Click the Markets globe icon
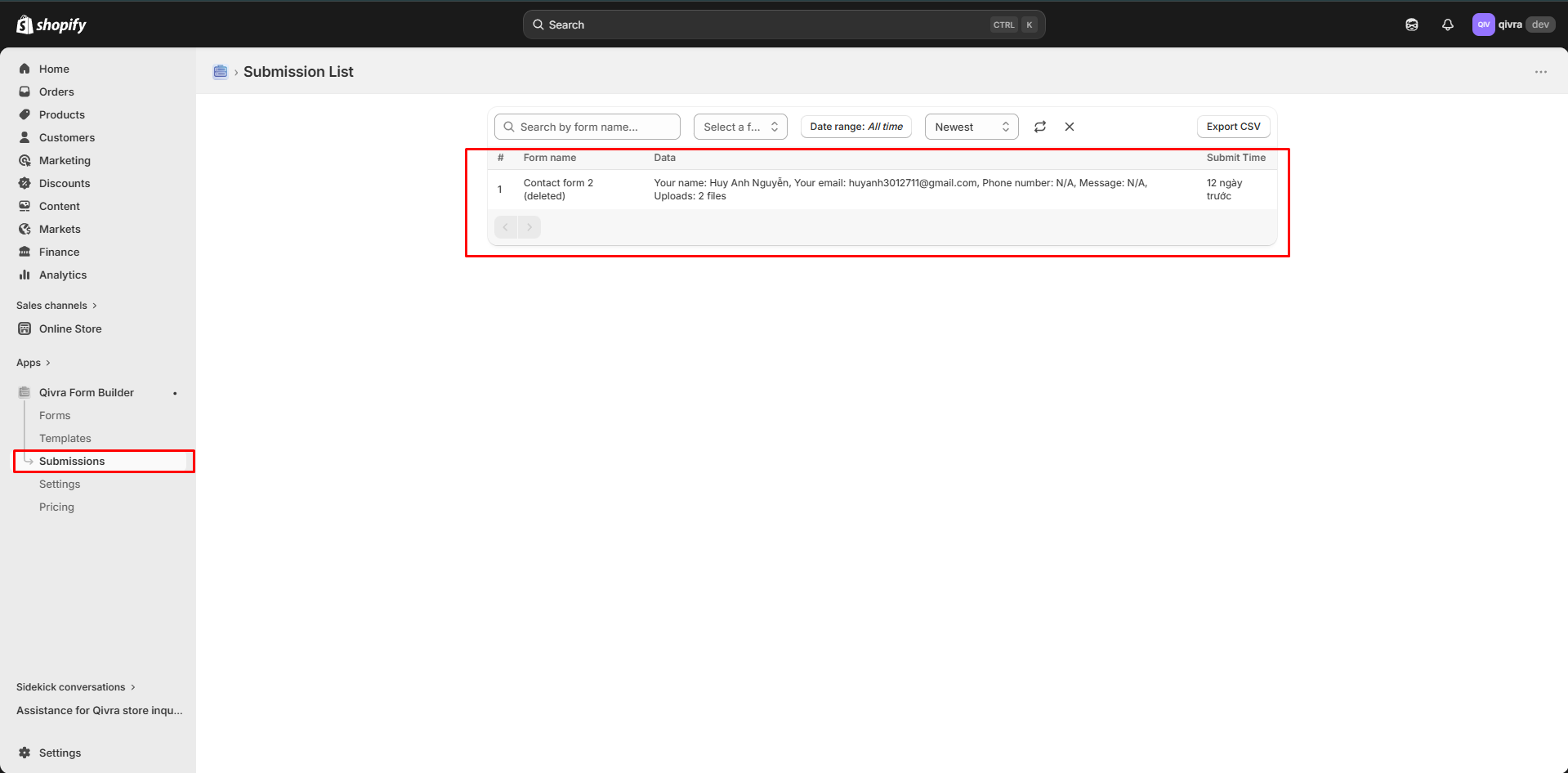 pyautogui.click(x=25, y=229)
